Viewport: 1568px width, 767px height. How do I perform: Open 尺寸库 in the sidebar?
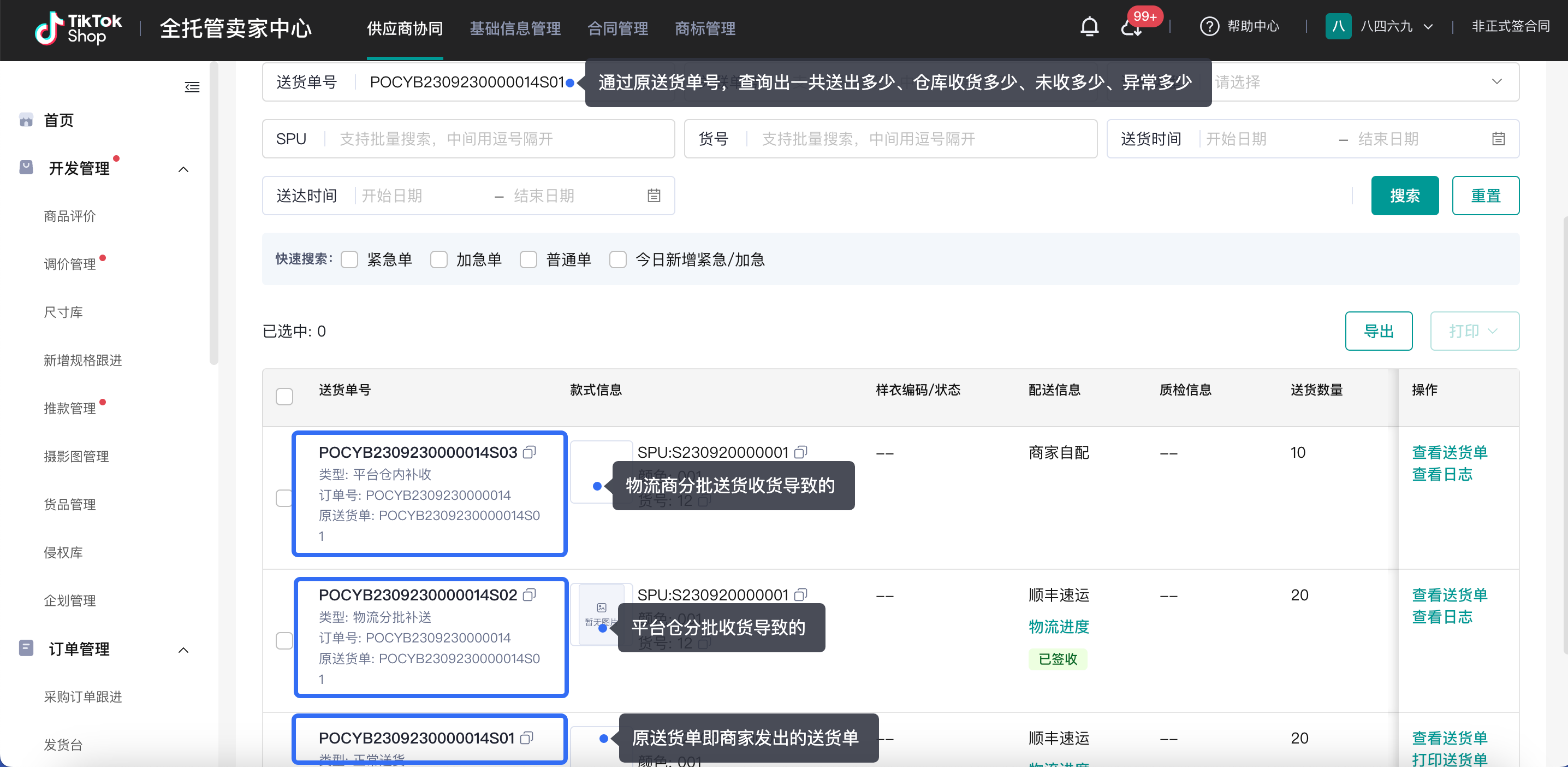[x=63, y=312]
